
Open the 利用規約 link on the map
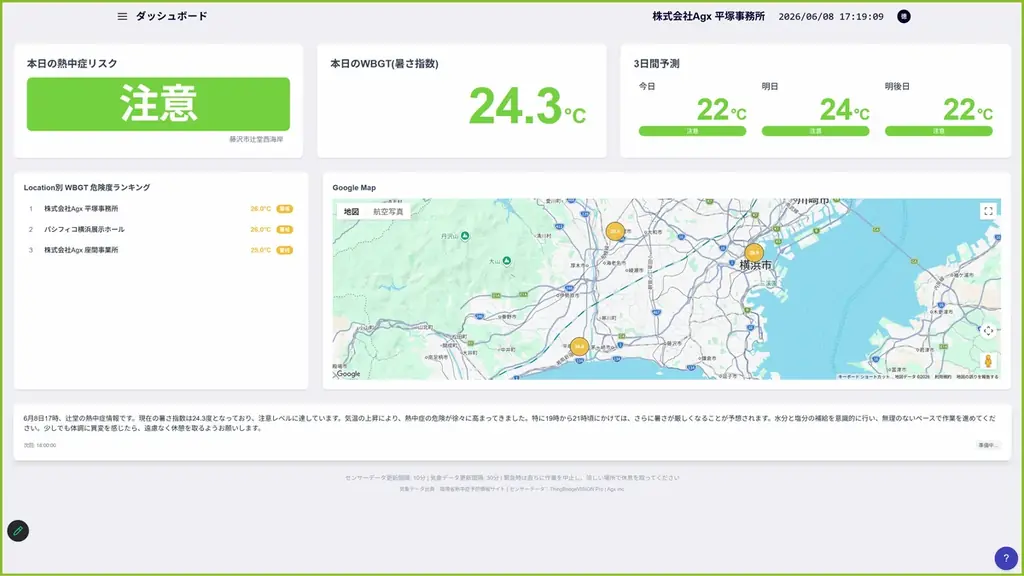(x=942, y=377)
